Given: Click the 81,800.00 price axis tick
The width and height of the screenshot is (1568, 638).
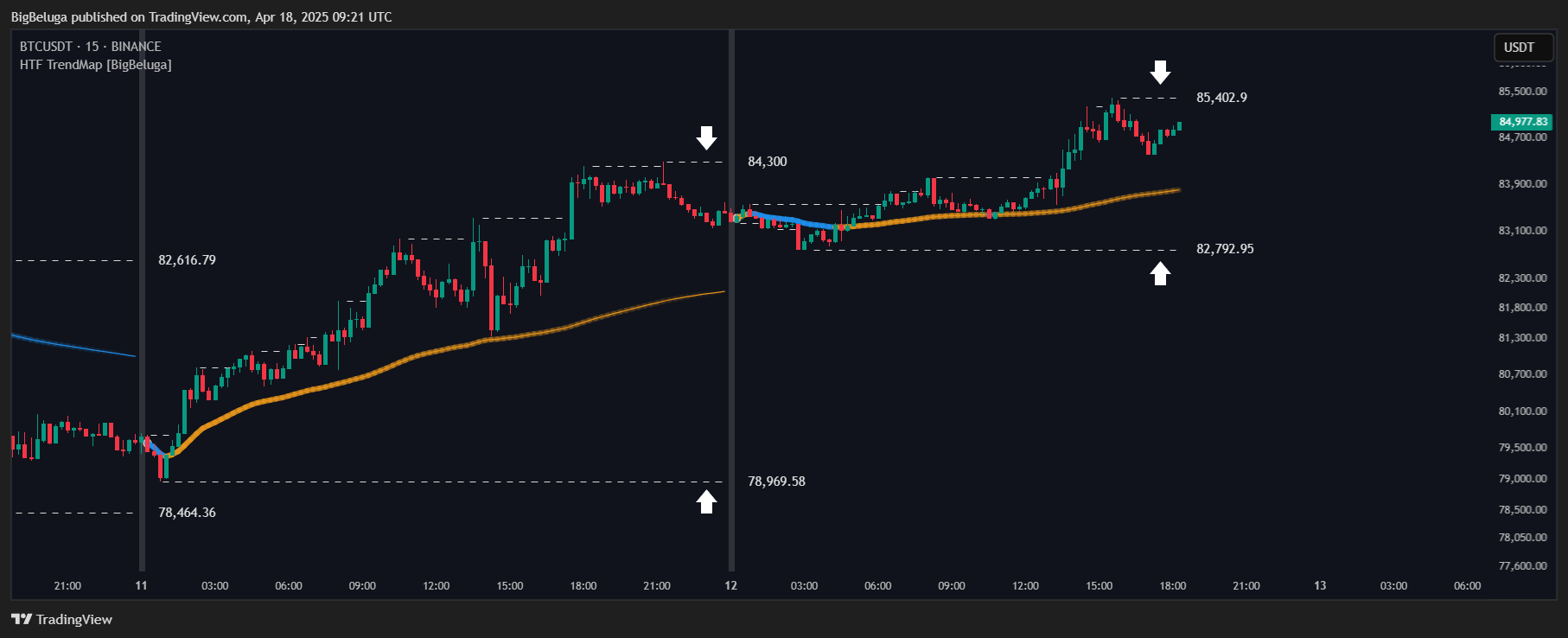Looking at the screenshot, I should point(1523,308).
